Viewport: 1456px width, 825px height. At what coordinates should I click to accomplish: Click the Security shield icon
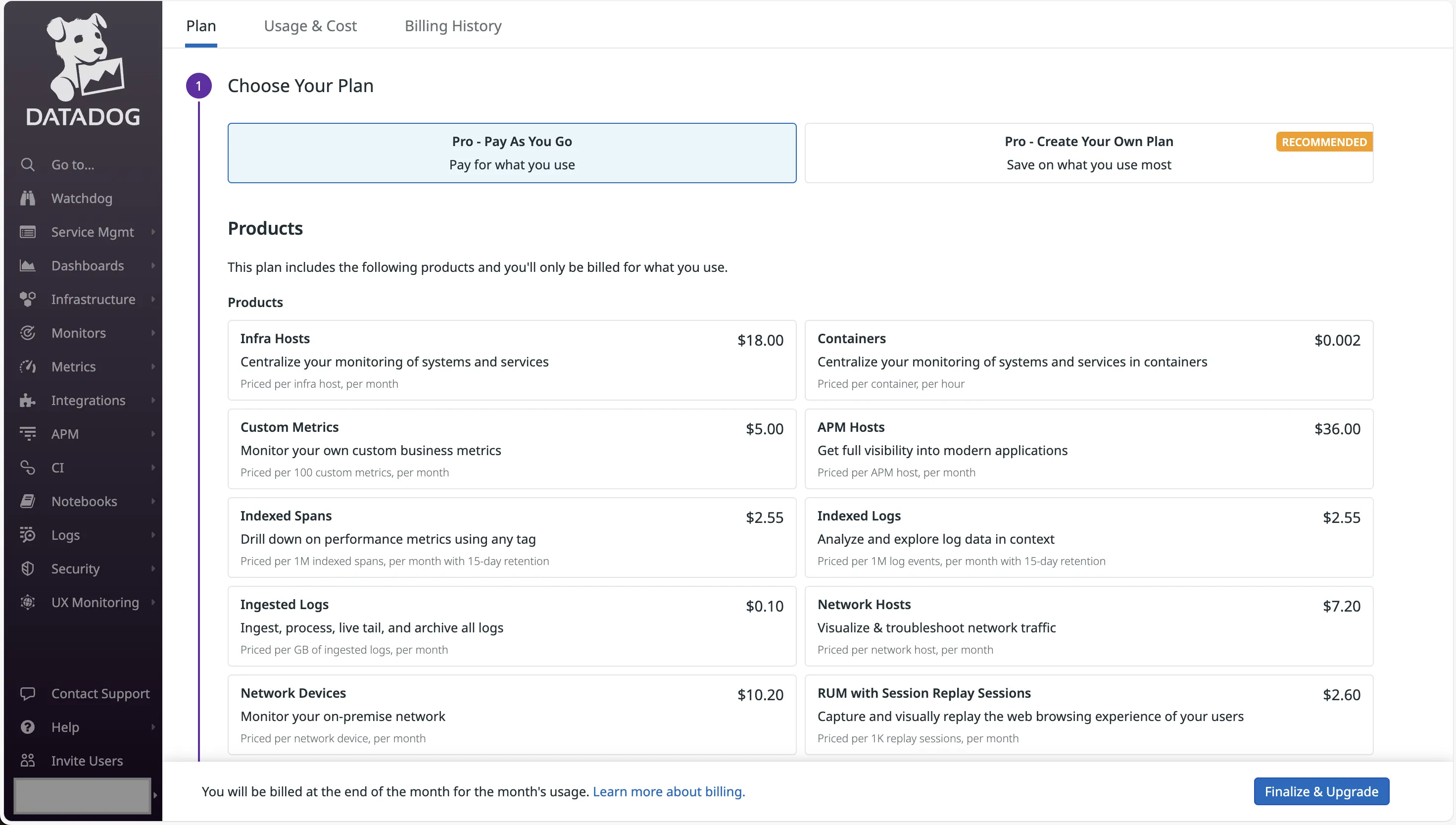click(27, 568)
